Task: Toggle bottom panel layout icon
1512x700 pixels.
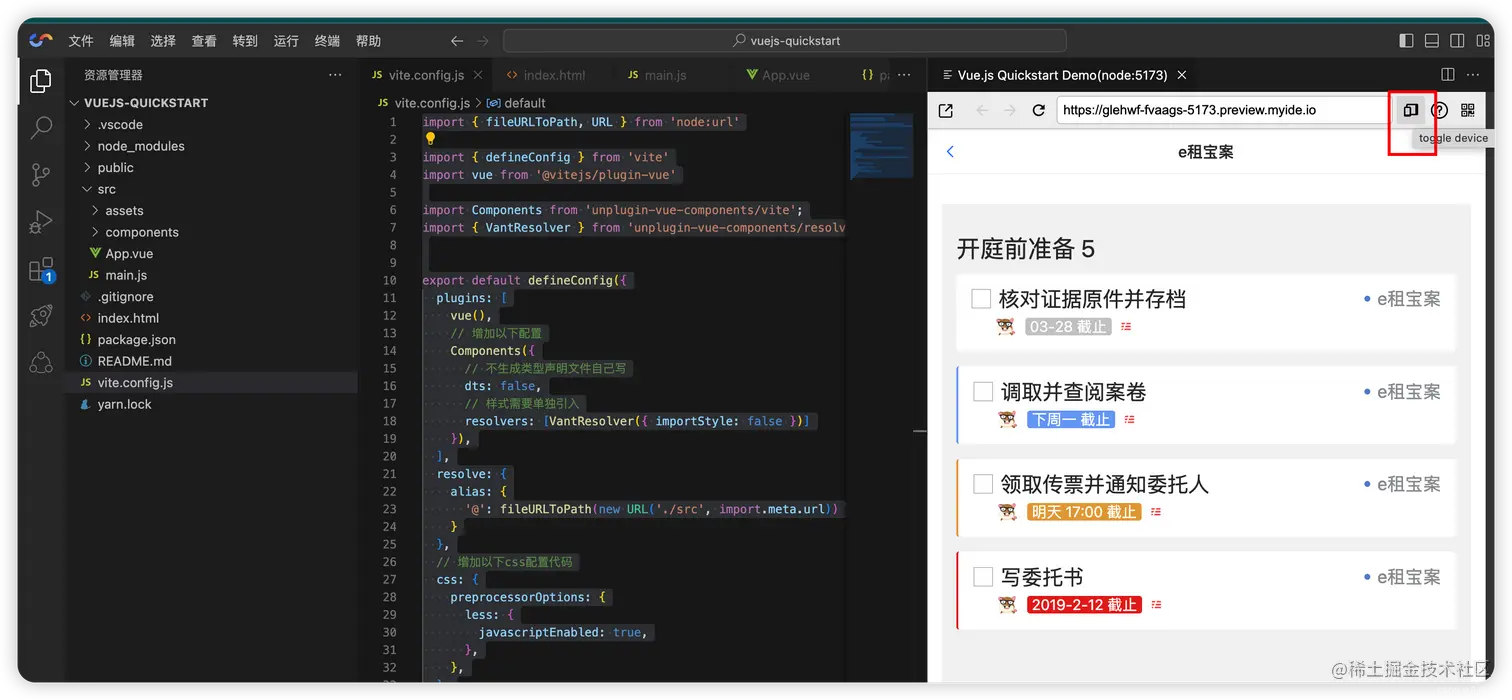Action: [x=1432, y=41]
